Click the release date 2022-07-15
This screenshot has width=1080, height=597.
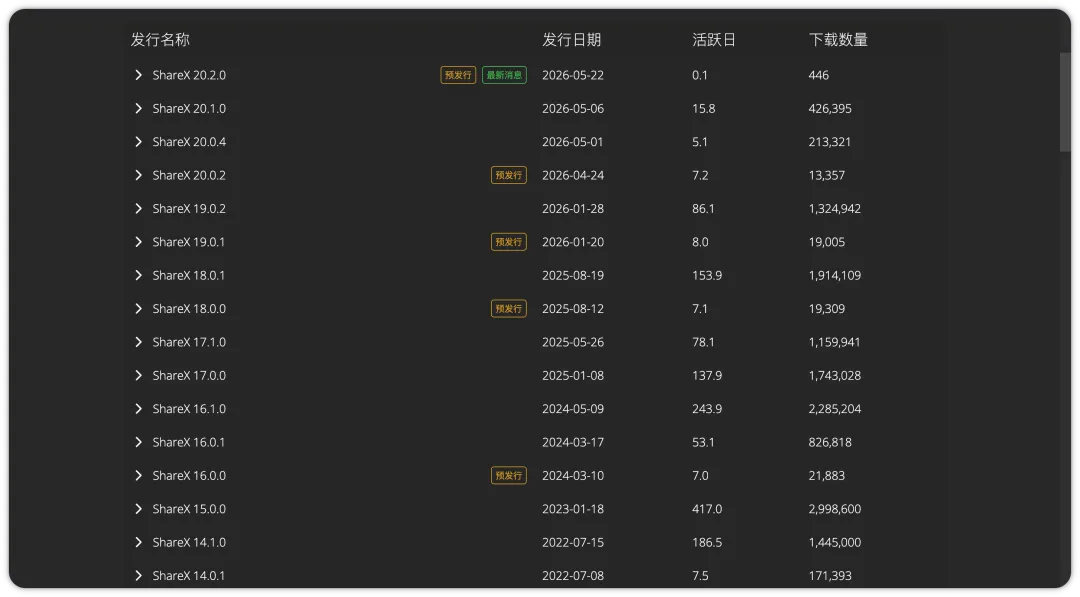click(573, 543)
